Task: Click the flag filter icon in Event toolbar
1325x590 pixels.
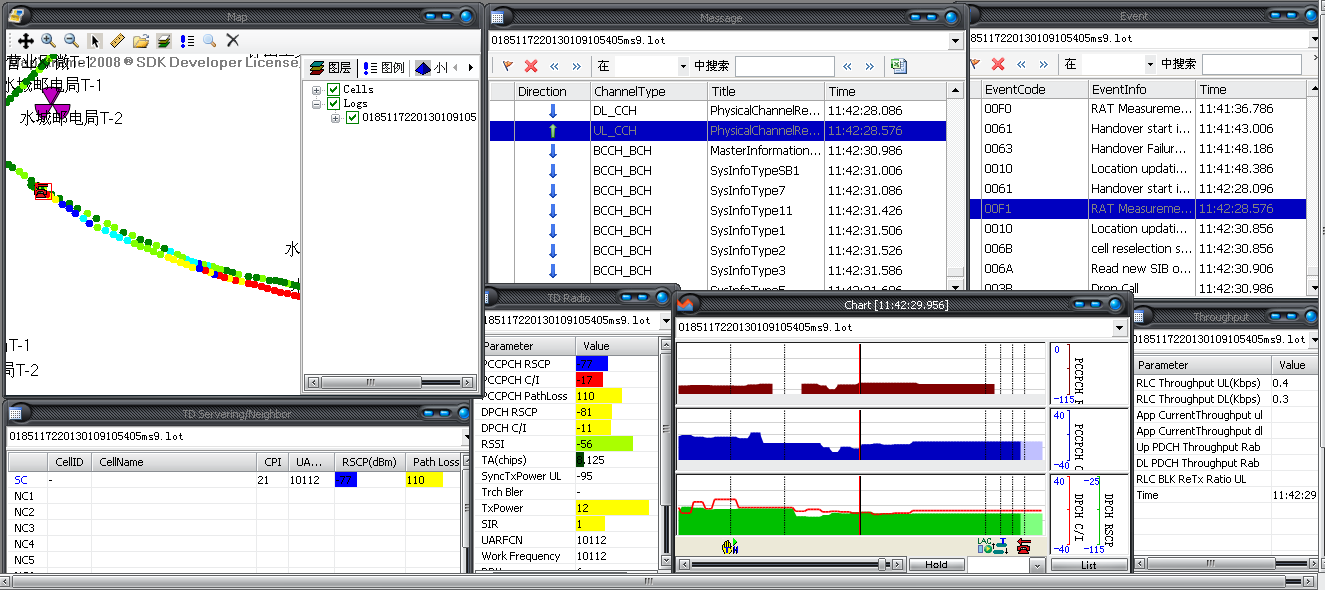Action: pos(975,64)
